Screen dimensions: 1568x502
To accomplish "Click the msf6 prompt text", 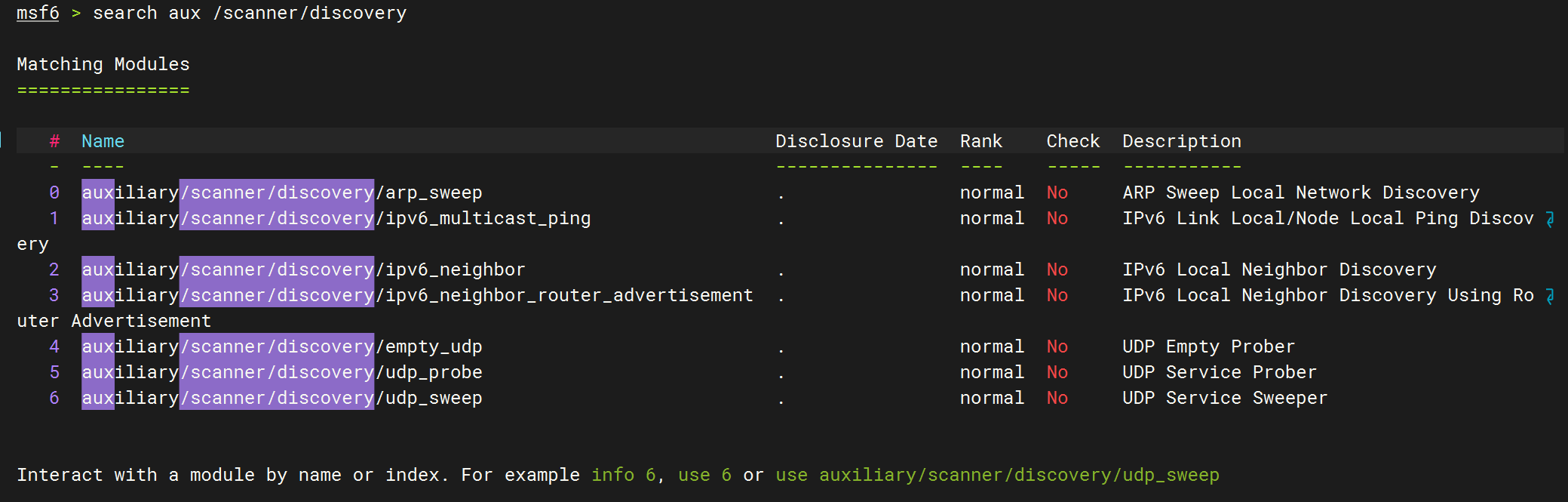I will click(x=38, y=13).
